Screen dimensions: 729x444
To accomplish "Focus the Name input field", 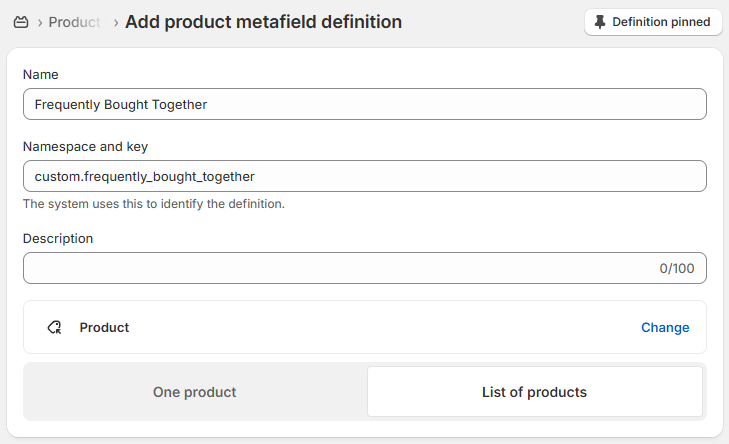I will tap(364, 104).
